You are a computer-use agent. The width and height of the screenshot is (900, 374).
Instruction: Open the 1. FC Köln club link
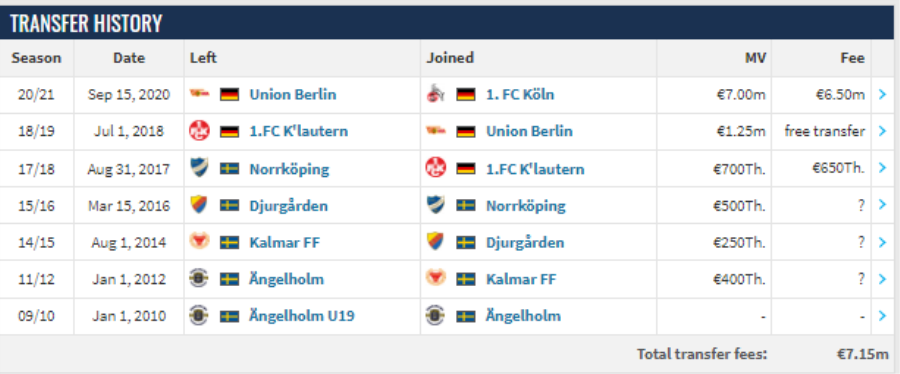[520, 95]
